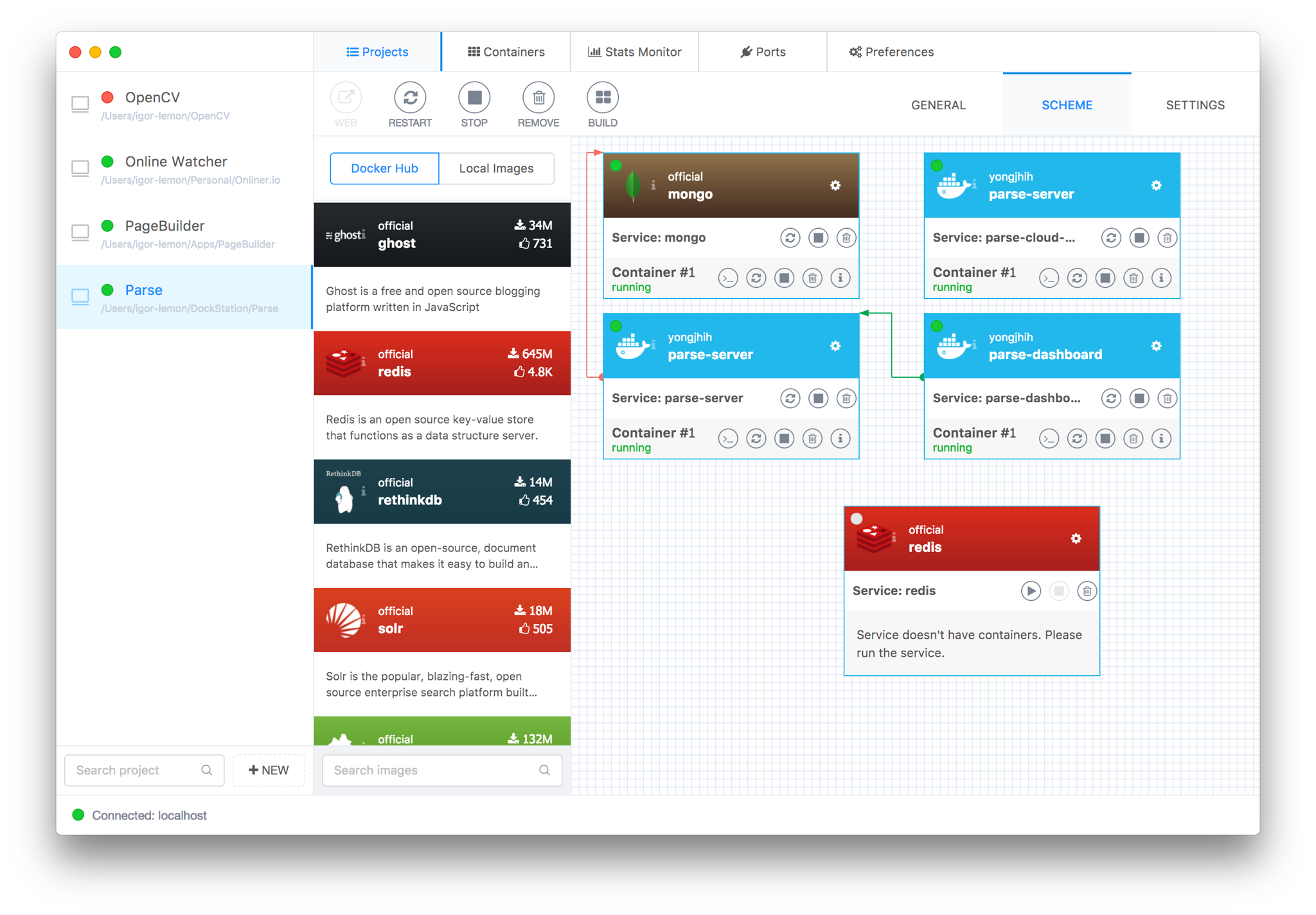
Task: Click the Search project field
Action: pyautogui.click(x=144, y=770)
